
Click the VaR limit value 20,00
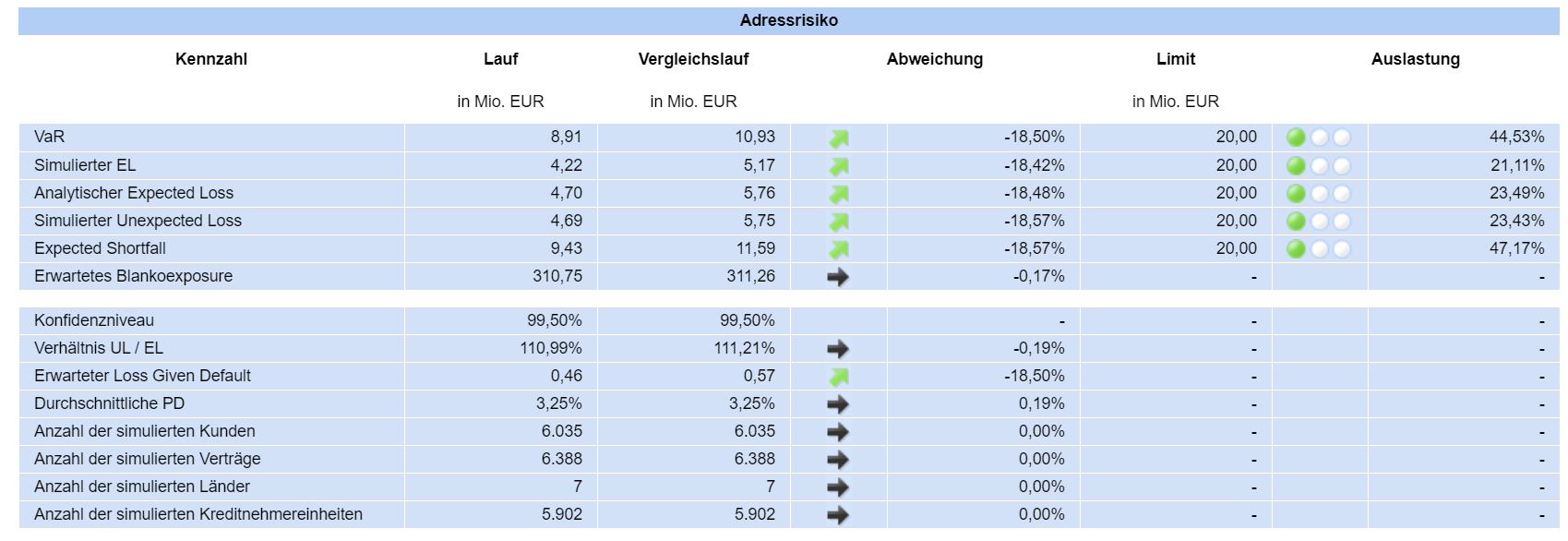[1236, 137]
